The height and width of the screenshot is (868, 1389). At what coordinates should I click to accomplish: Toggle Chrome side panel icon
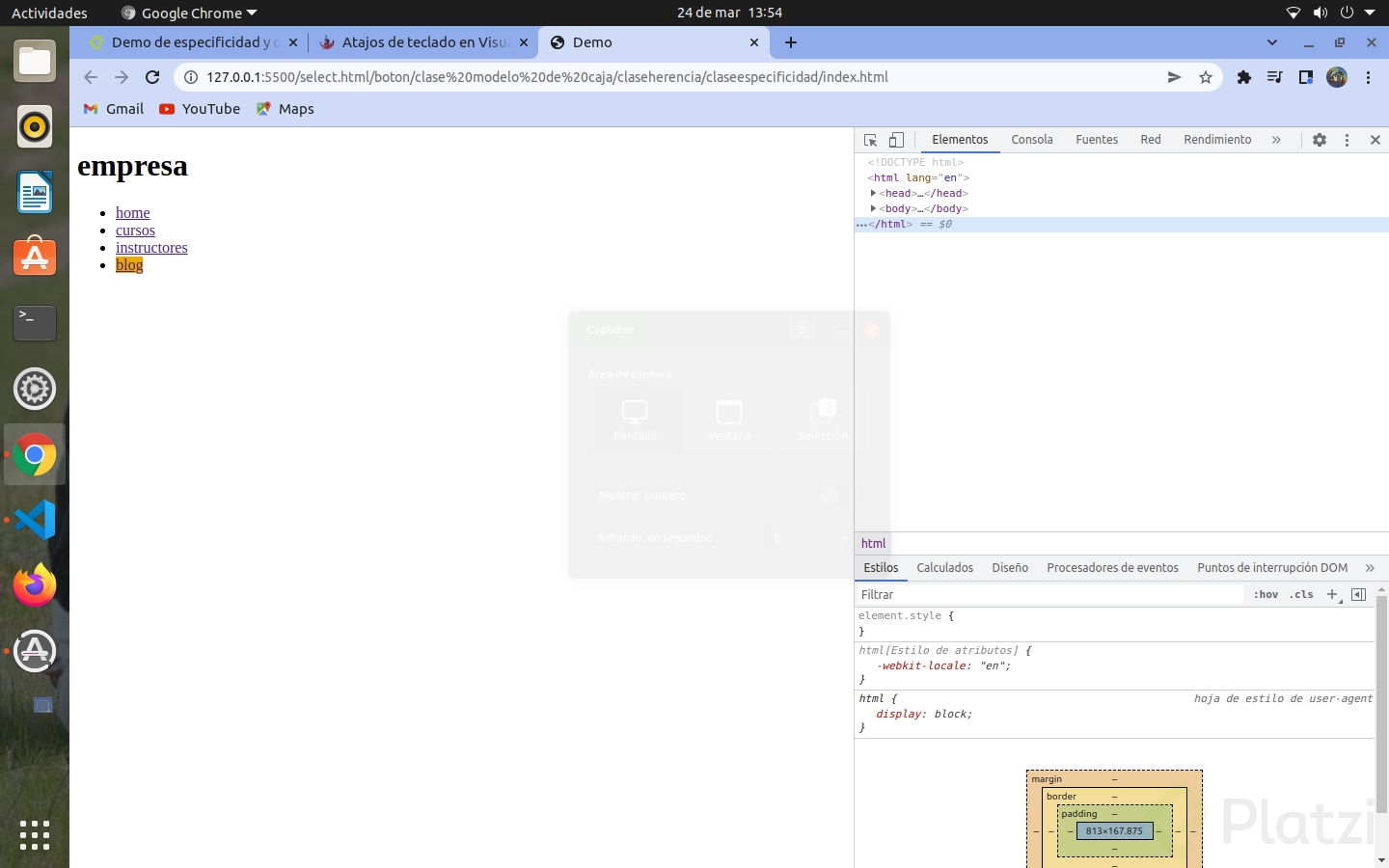1306,77
